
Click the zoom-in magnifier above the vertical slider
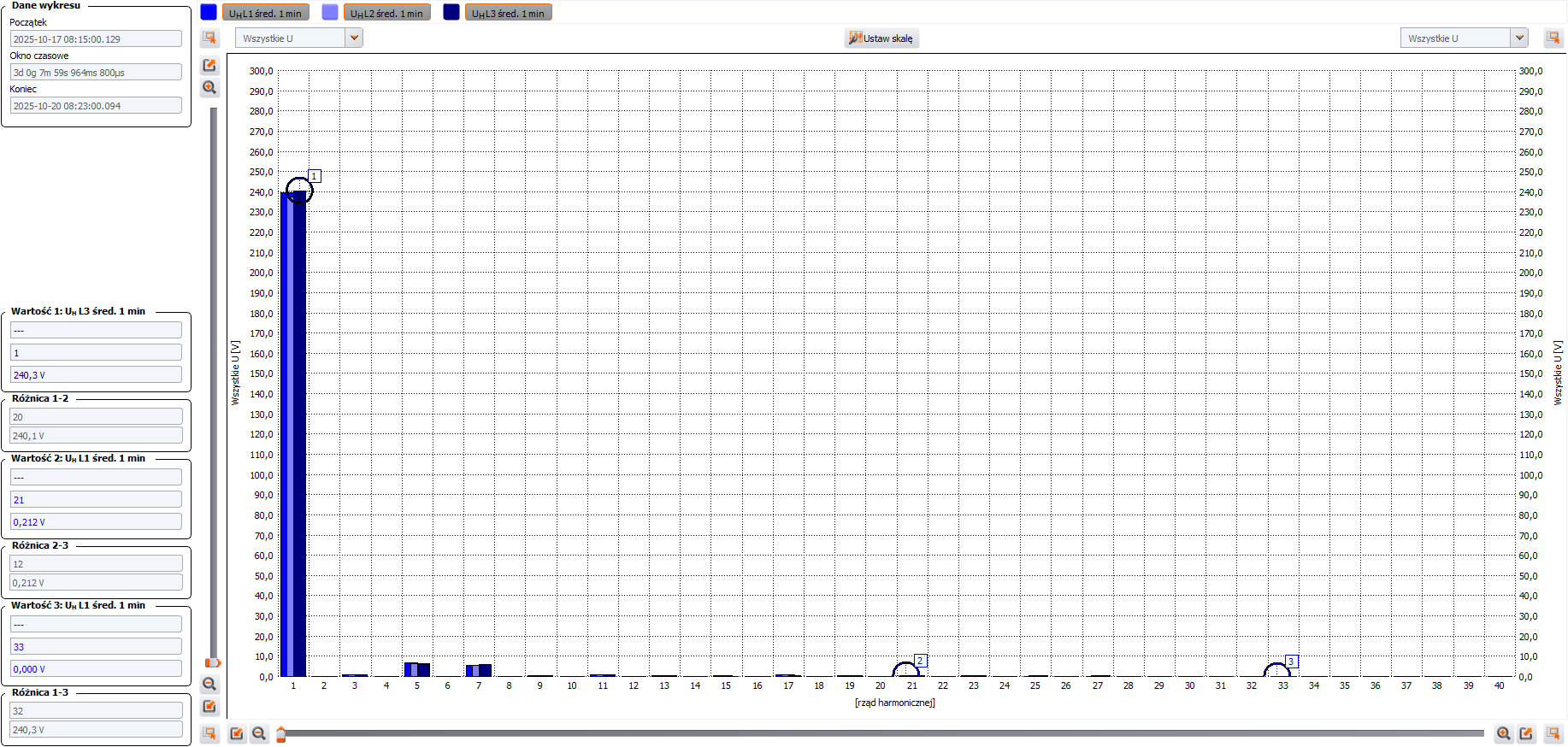[209, 88]
